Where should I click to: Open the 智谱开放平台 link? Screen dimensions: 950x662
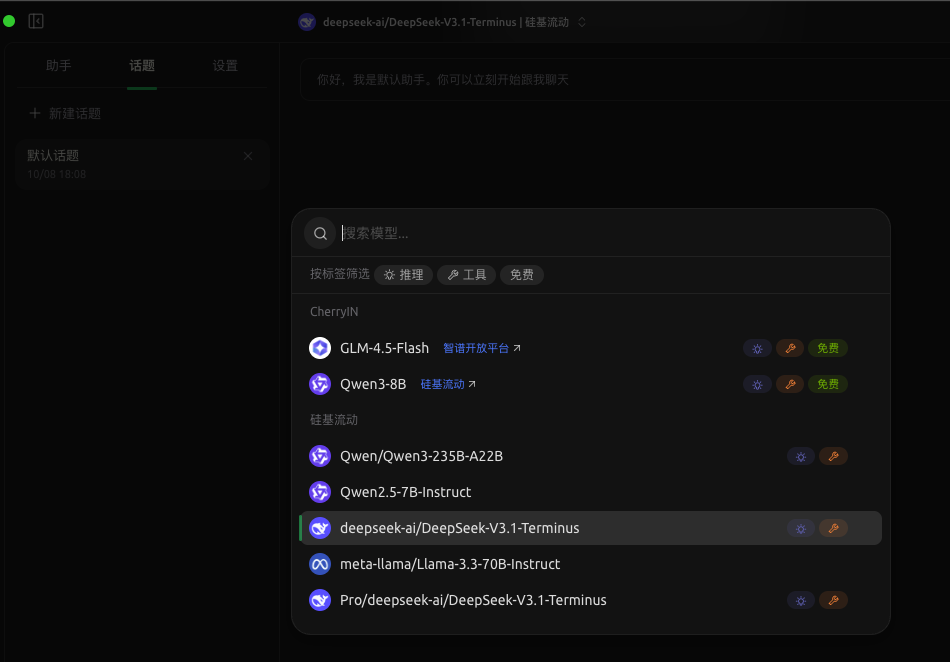(482, 348)
